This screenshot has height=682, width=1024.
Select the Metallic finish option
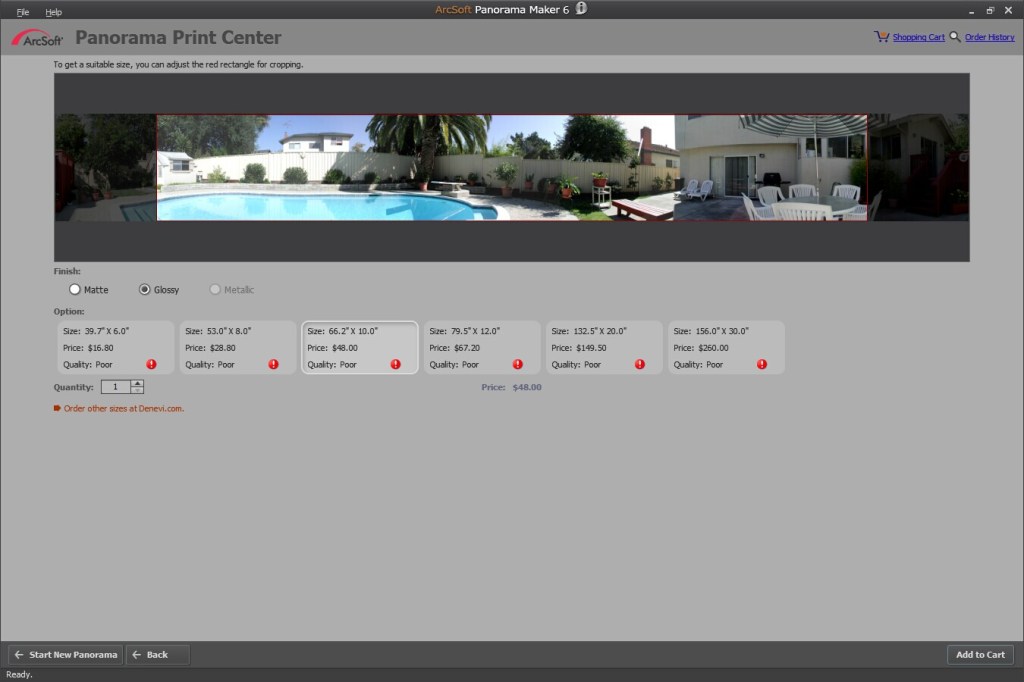[x=214, y=289]
